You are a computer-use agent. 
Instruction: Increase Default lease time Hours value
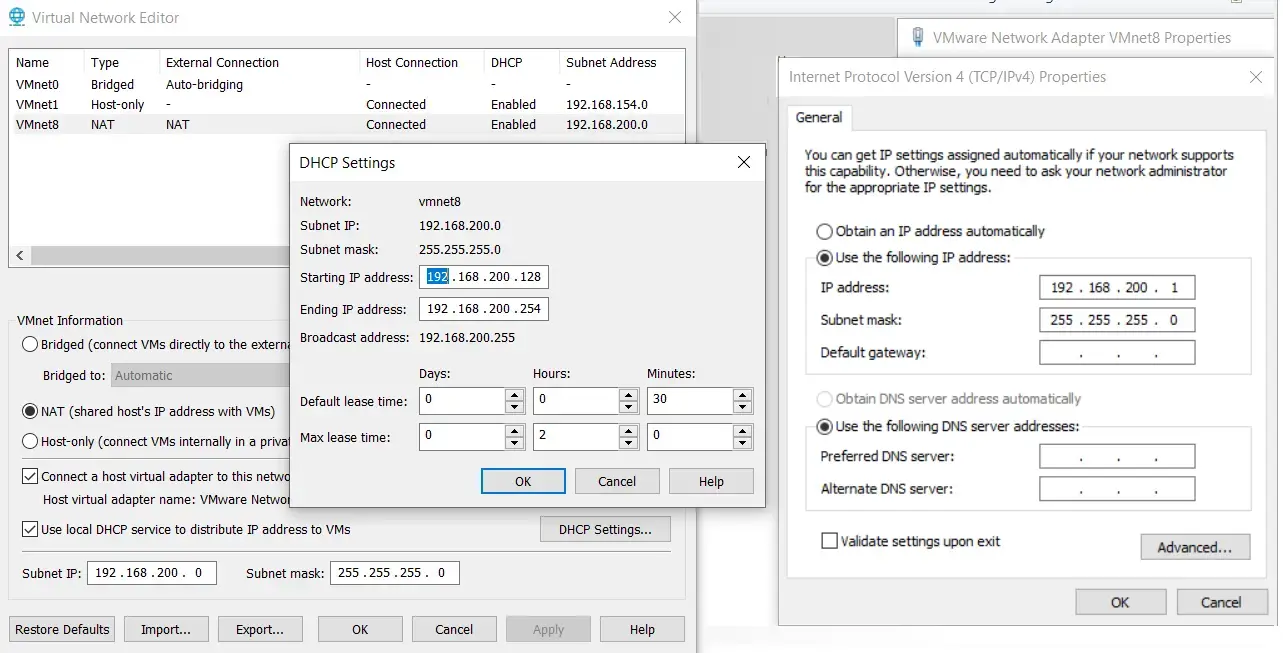629,395
